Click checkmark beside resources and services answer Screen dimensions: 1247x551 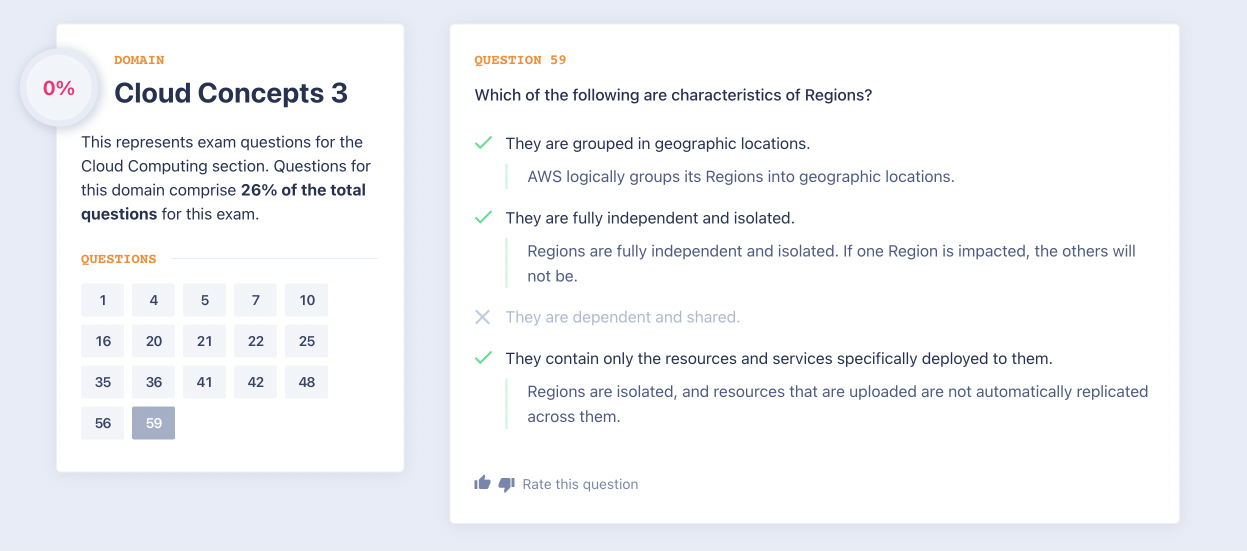(483, 358)
